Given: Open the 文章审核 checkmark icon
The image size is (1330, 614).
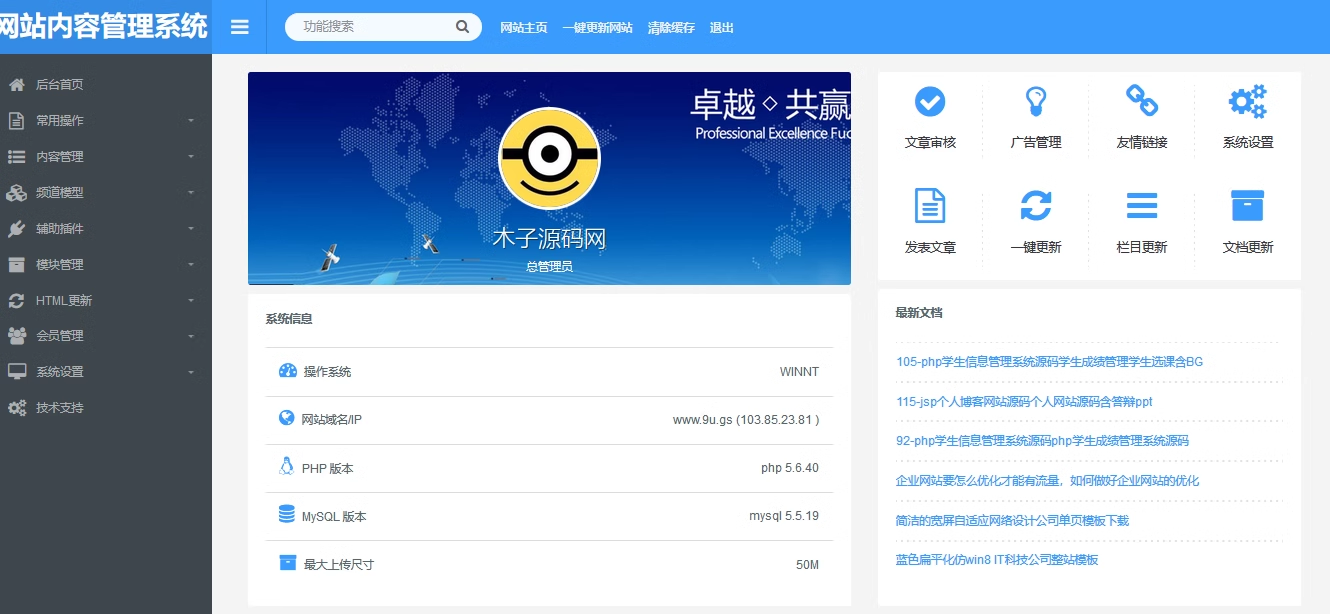Looking at the screenshot, I should (930, 101).
